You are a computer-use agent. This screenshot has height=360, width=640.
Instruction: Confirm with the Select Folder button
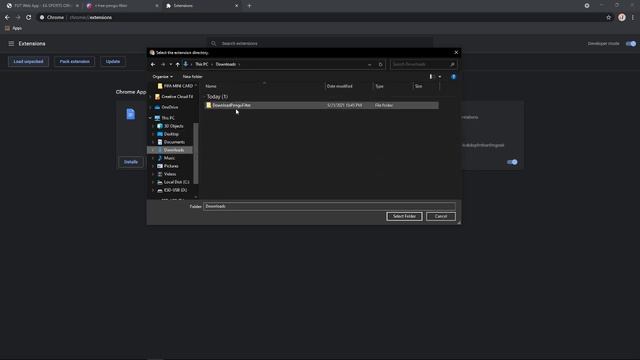tap(404, 216)
